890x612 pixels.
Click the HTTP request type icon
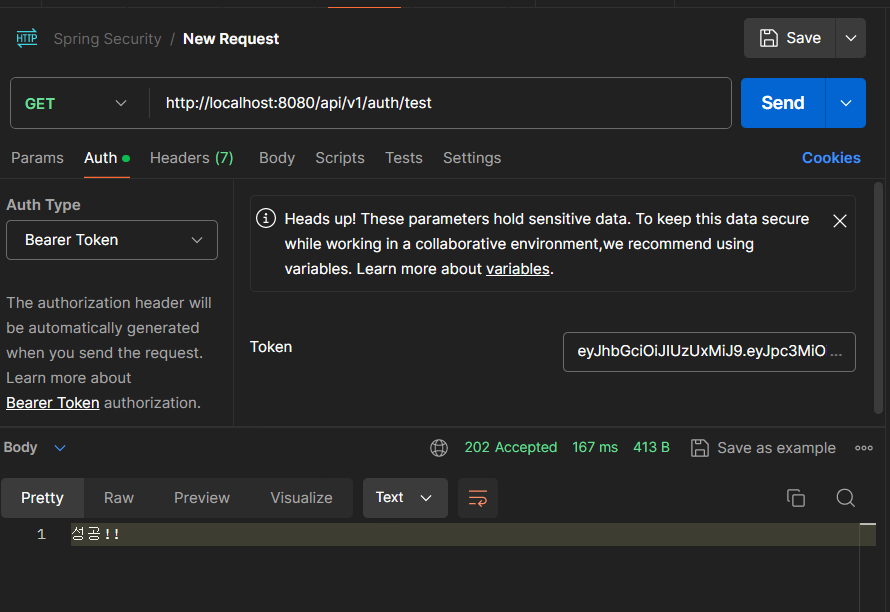(x=27, y=39)
